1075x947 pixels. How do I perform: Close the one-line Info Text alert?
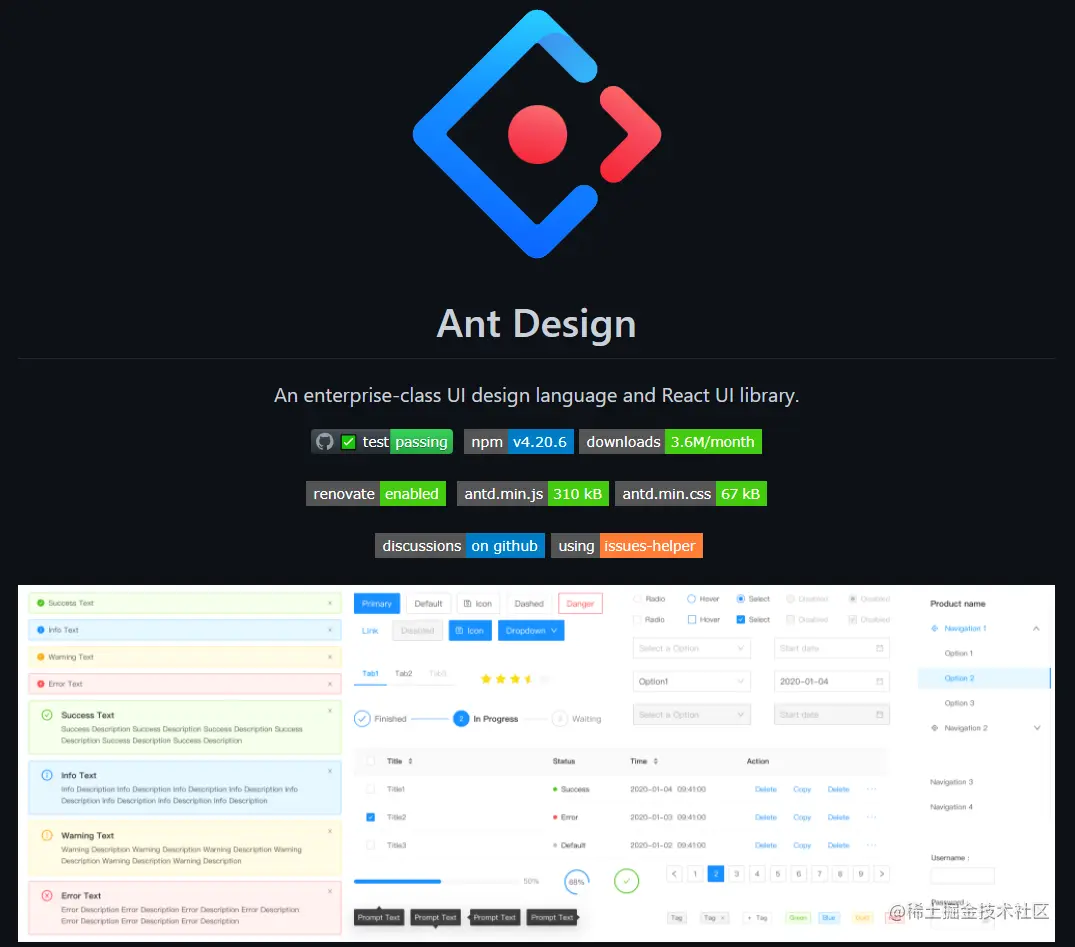[x=330, y=630]
